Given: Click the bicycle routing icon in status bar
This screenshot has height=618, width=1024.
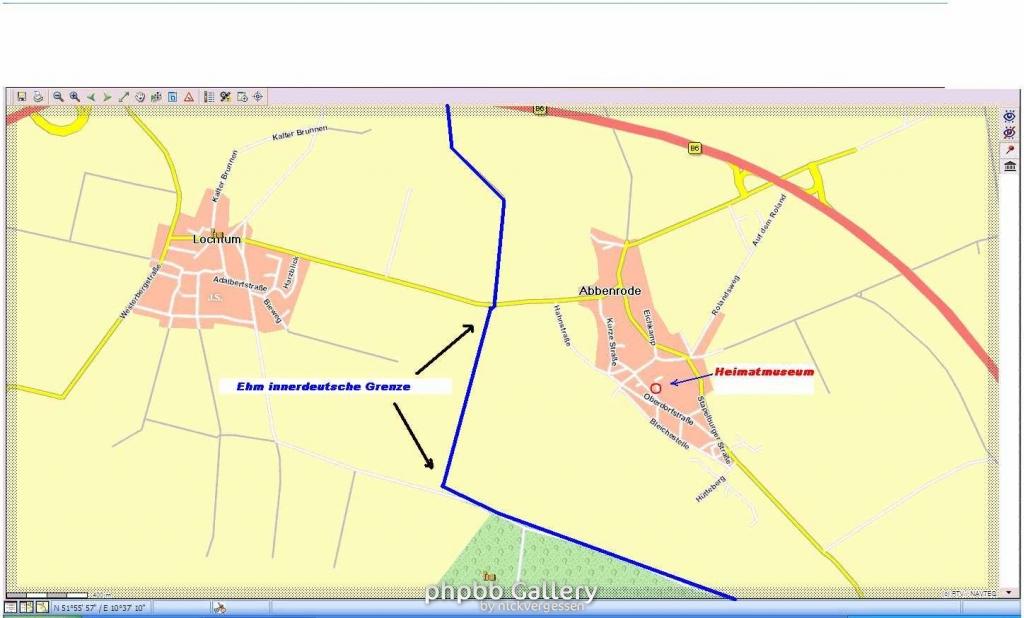Looking at the screenshot, I should pyautogui.click(x=218, y=607).
